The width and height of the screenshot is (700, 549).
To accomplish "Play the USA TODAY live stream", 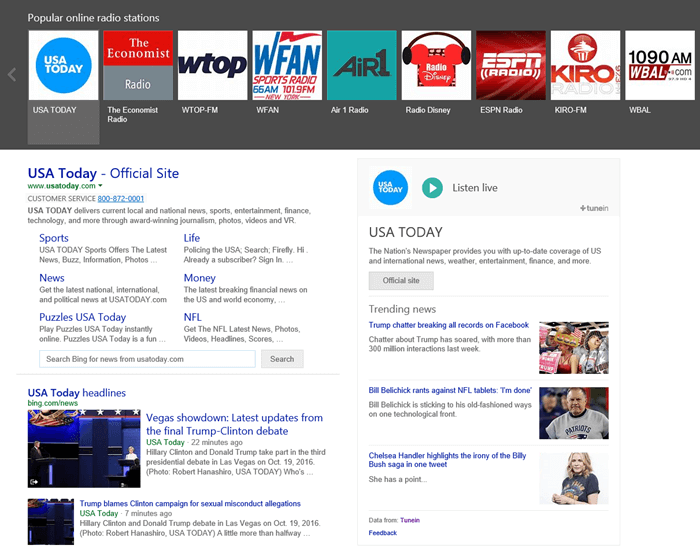I will pos(432,188).
